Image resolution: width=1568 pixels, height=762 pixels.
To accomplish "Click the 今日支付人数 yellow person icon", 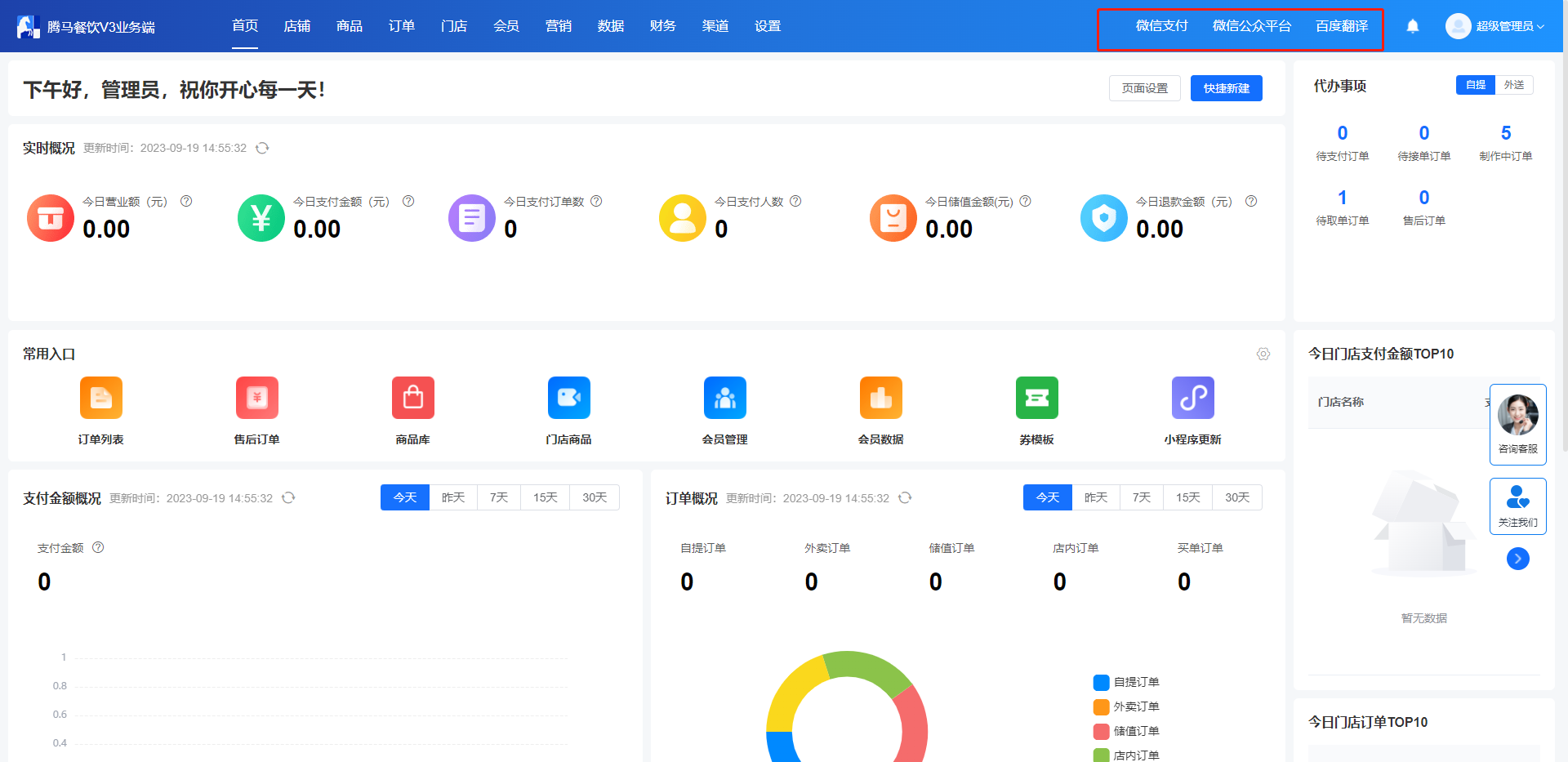I will (x=683, y=218).
